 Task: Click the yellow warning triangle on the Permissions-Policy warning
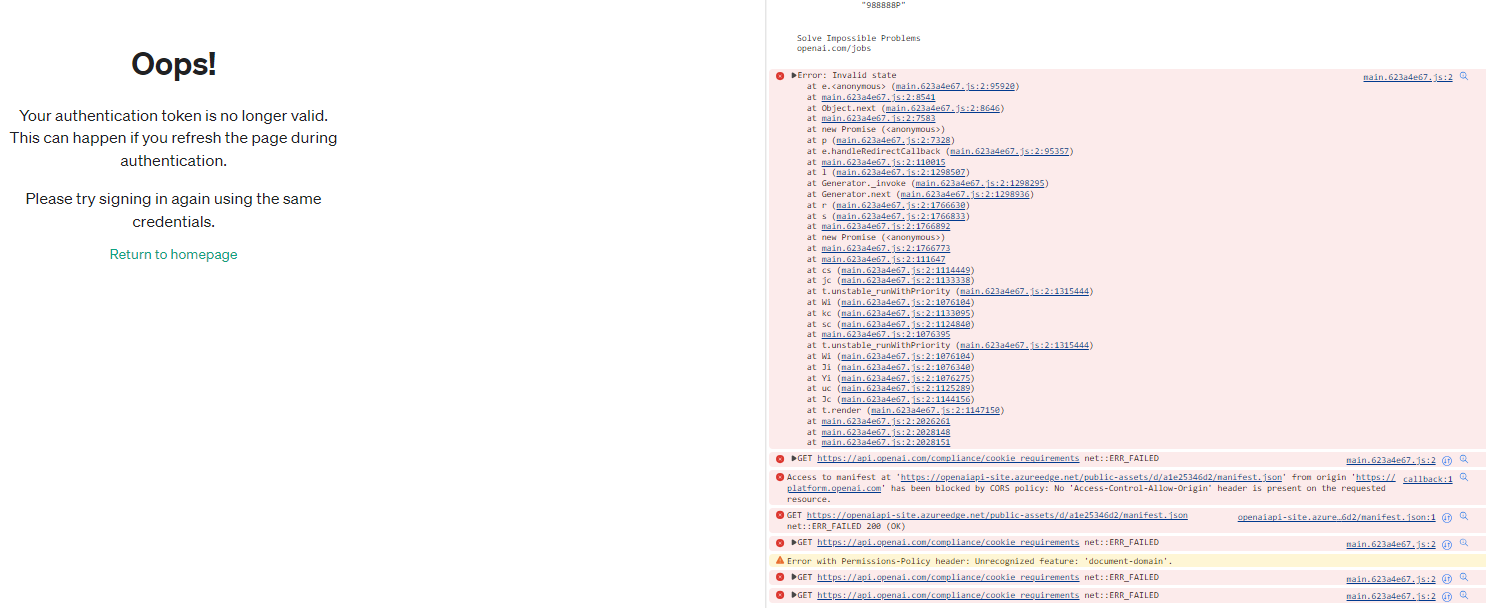(780, 560)
